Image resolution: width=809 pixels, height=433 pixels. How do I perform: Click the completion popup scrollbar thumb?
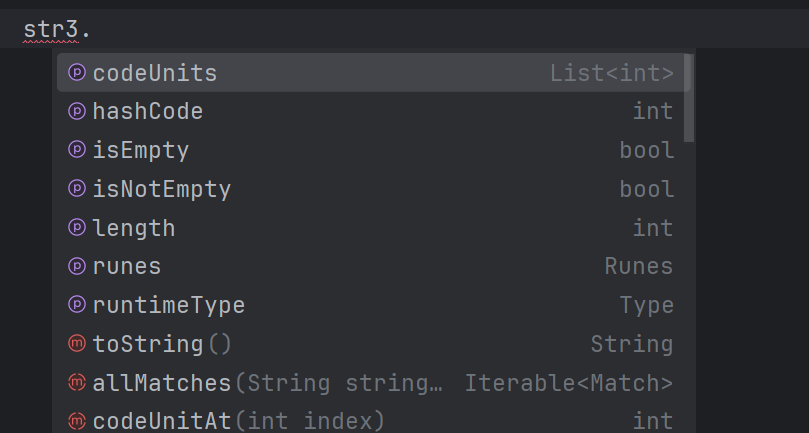tap(688, 98)
